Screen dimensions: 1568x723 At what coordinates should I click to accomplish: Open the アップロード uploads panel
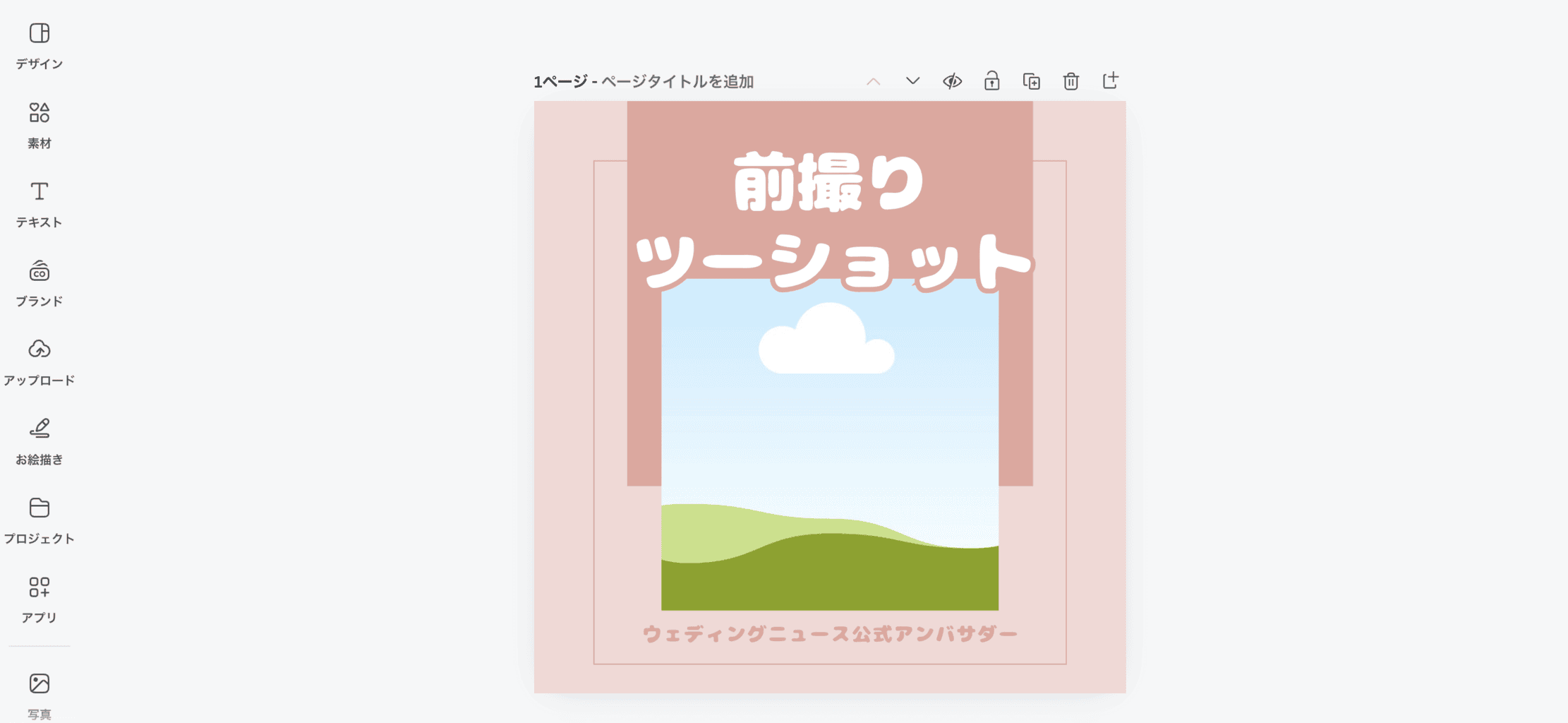click(x=40, y=362)
